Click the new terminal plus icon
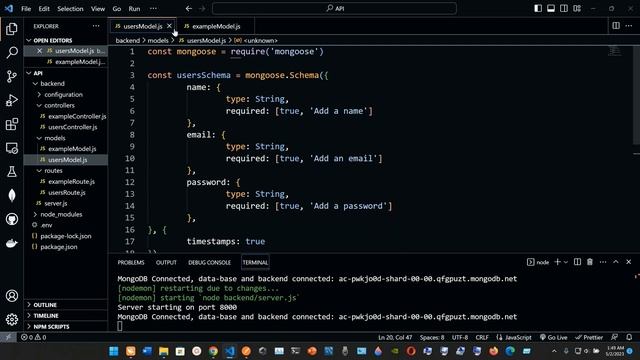This screenshot has width=640, height=360. point(557,262)
